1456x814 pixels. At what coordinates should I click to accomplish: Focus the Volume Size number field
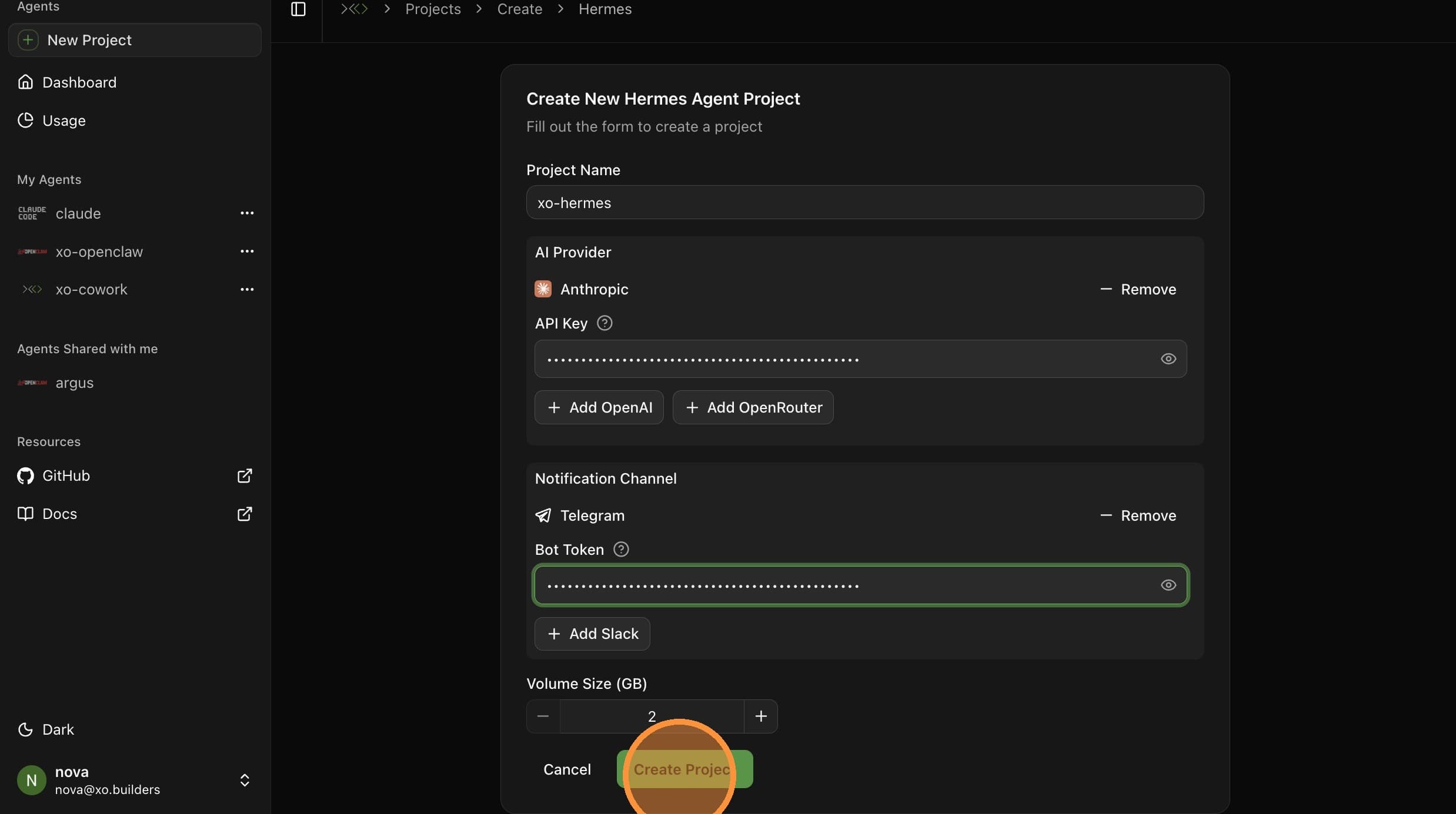tap(652, 716)
